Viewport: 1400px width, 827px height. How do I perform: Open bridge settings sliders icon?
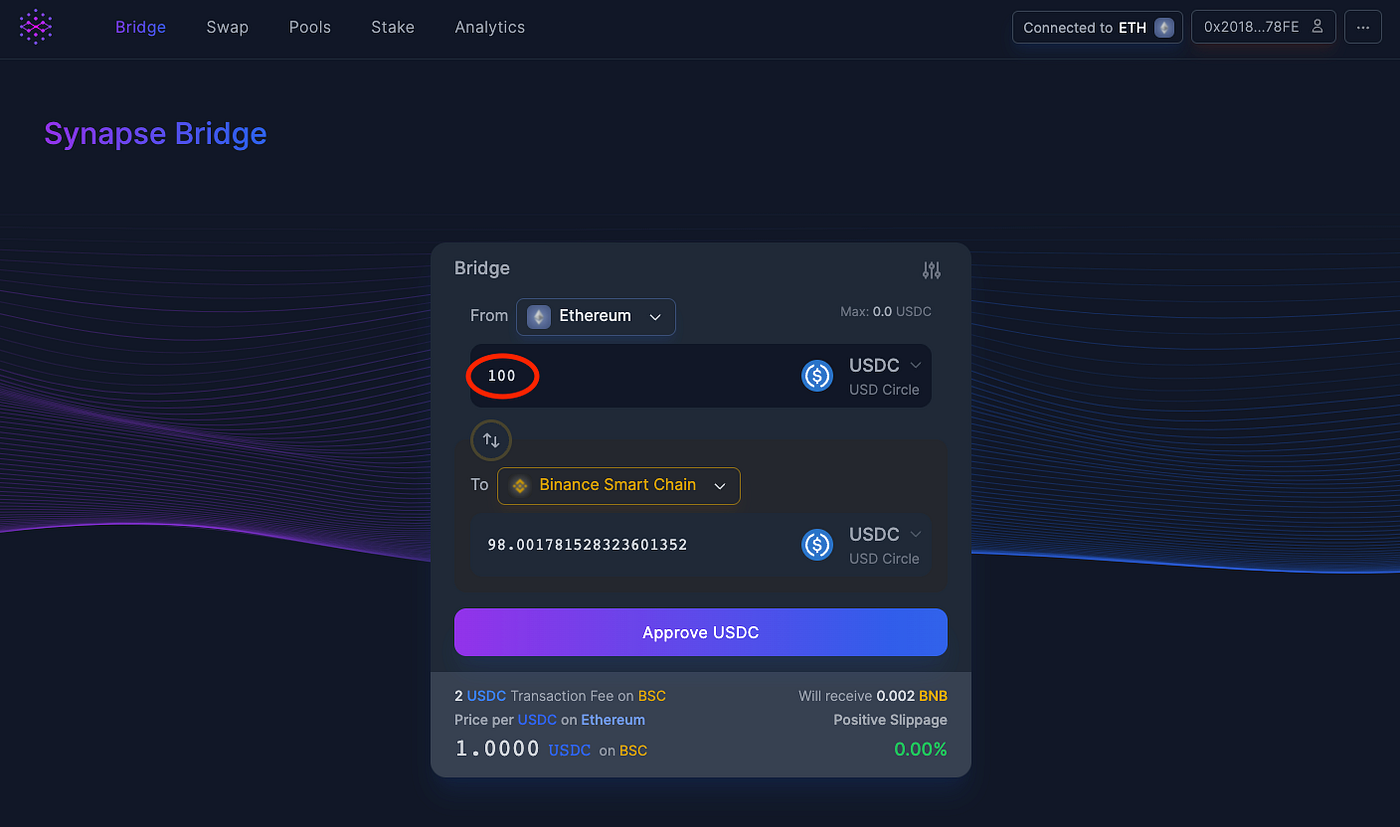[931, 270]
